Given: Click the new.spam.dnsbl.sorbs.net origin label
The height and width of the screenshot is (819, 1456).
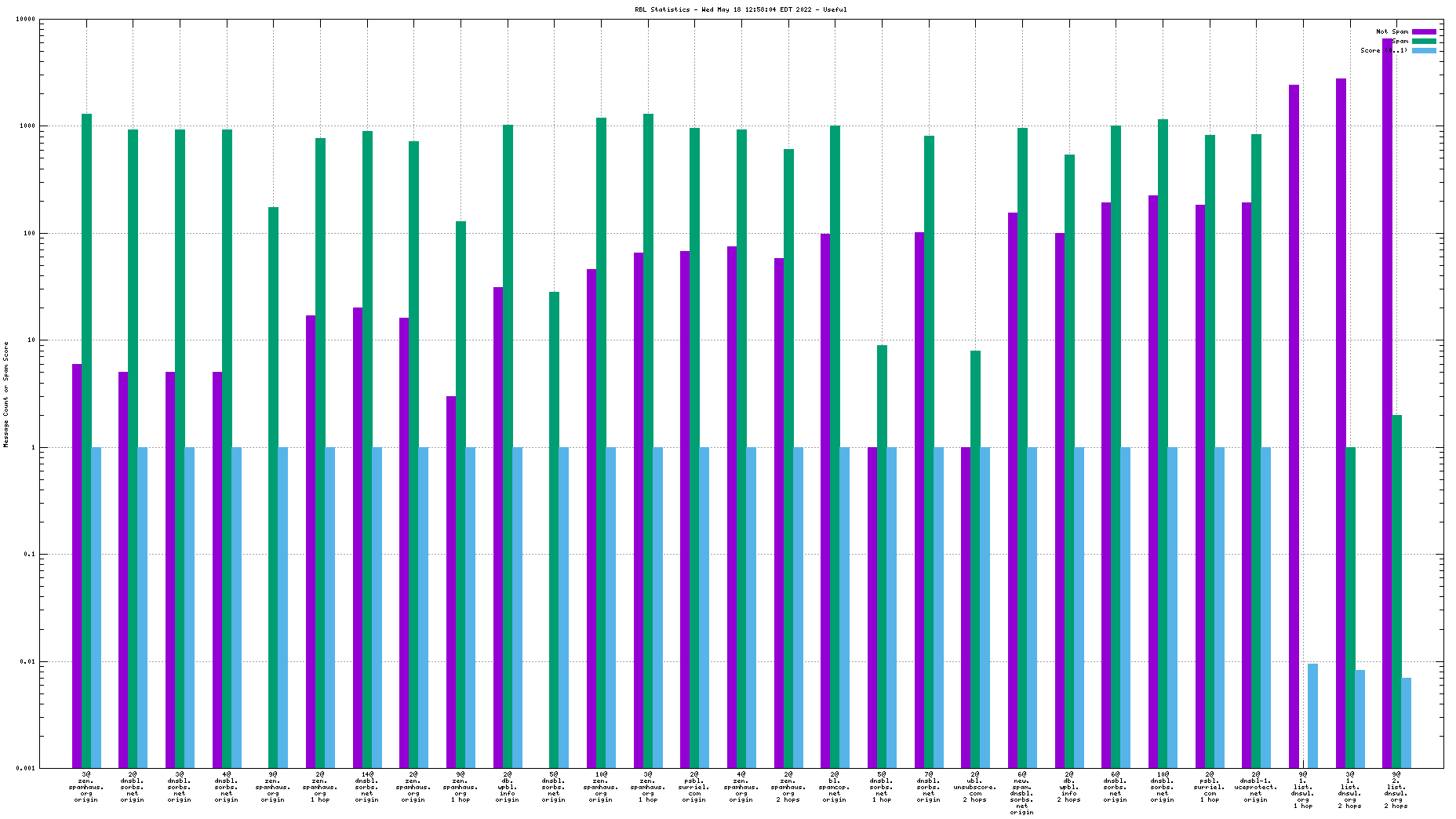Looking at the screenshot, I should click(1022, 793).
